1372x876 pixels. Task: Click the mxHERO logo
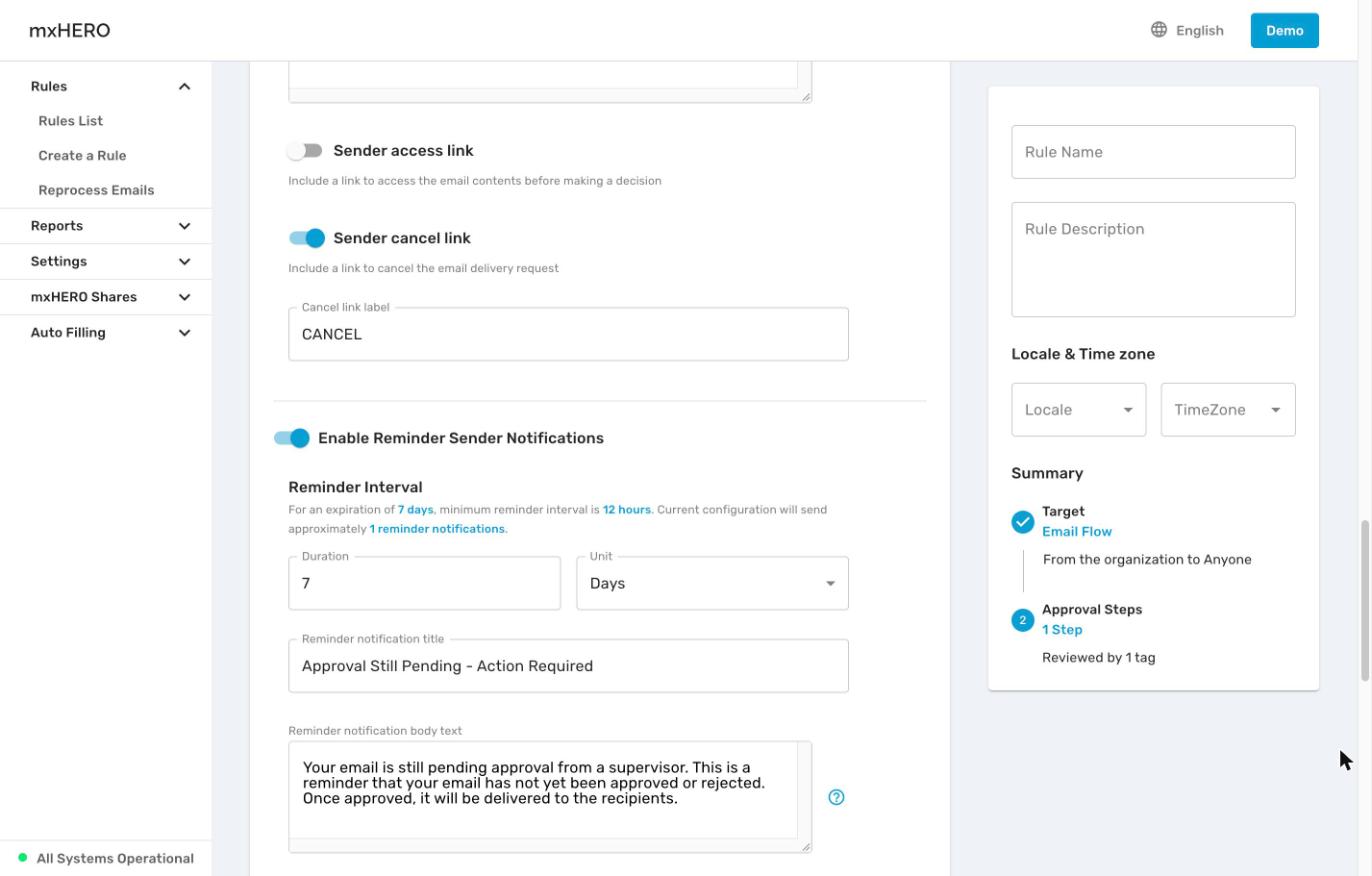coord(70,30)
